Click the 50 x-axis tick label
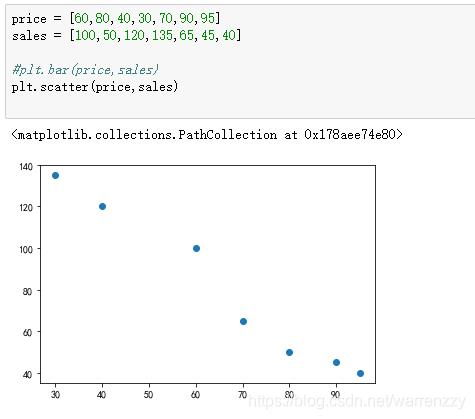Screen dimensions: 475x419 pyautogui.click(x=148, y=395)
